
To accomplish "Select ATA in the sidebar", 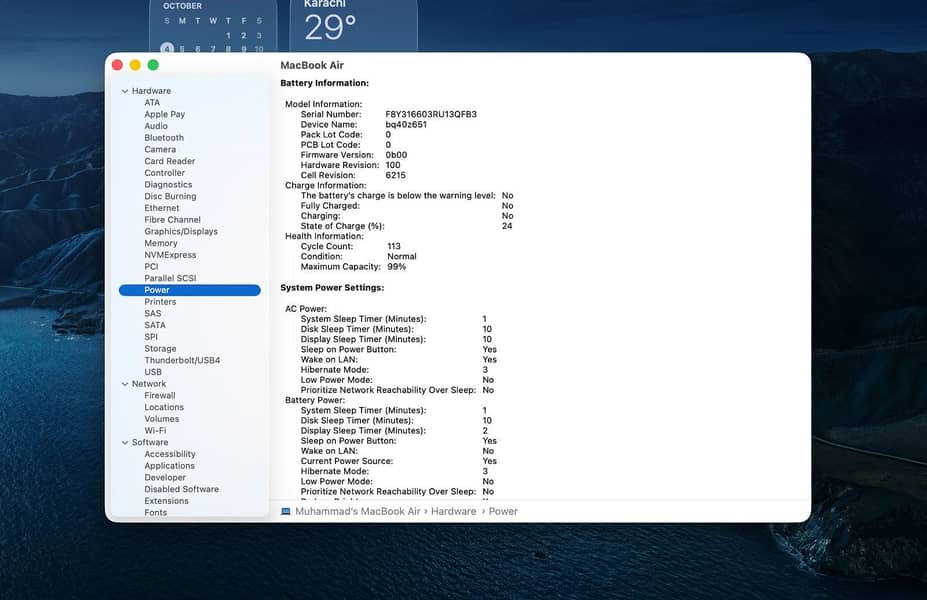I will tap(152, 102).
